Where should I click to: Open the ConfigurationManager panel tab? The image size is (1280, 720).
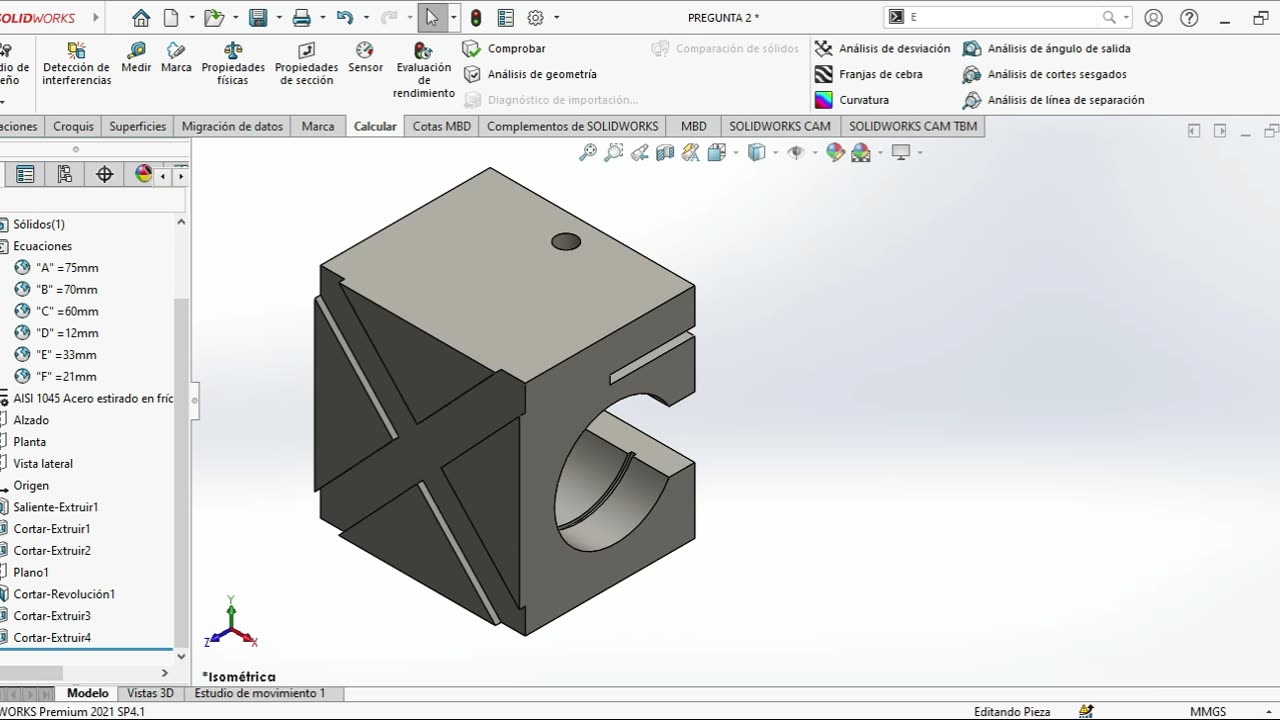click(x=65, y=174)
